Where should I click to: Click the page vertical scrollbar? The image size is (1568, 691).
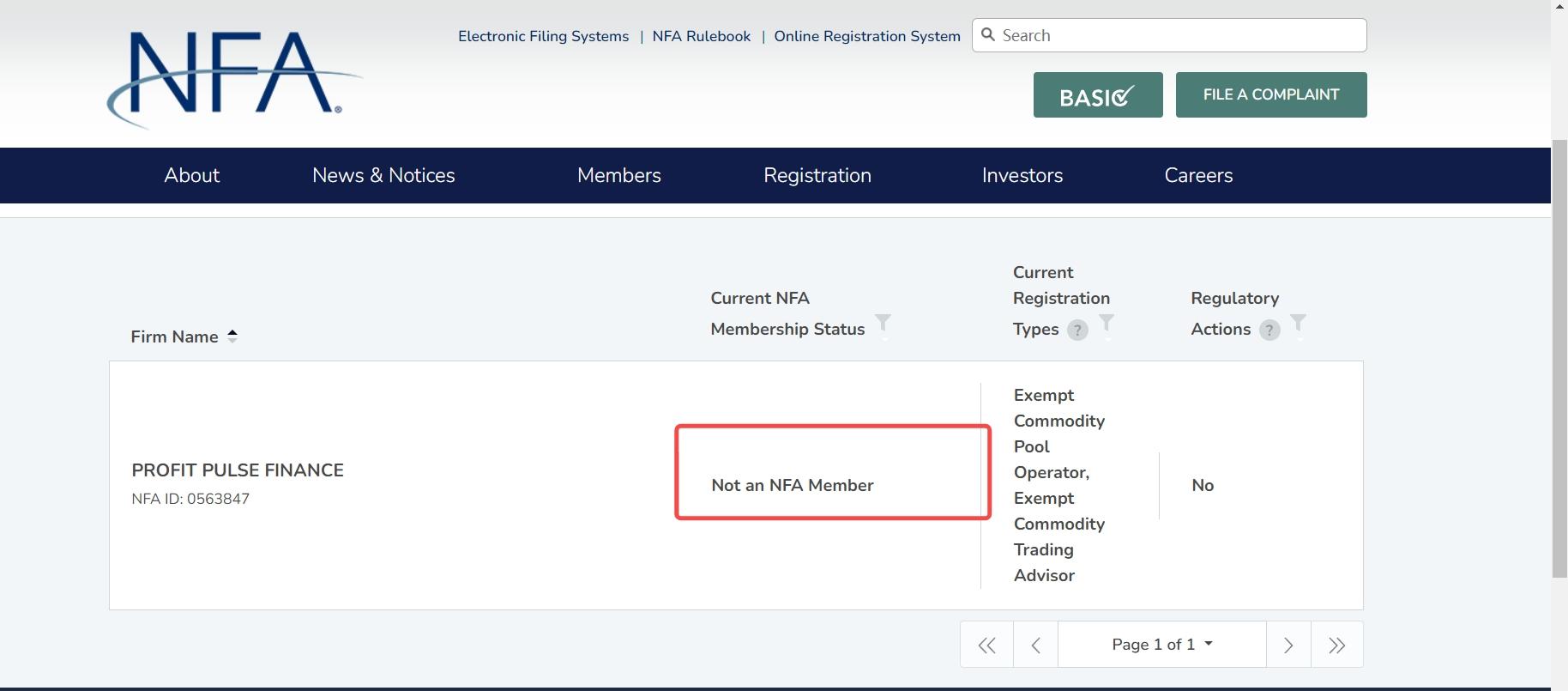click(x=1559, y=358)
